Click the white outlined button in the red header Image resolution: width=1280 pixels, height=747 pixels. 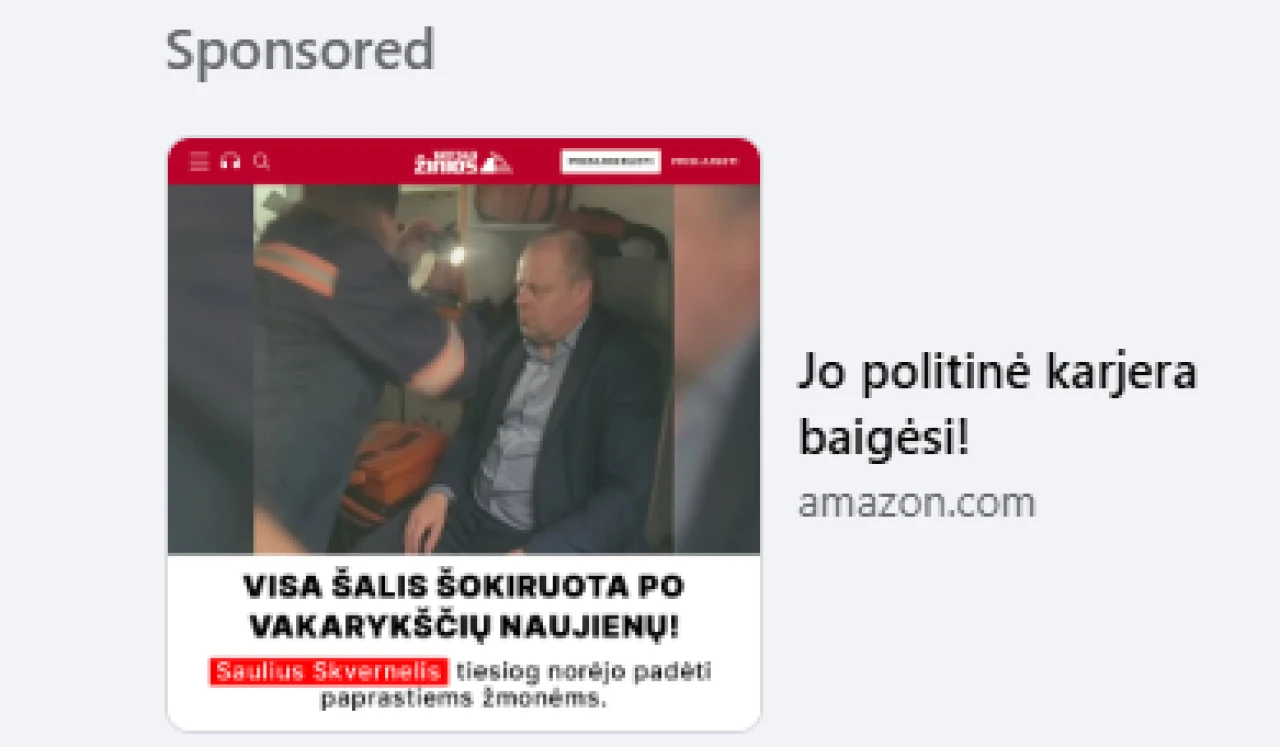(611, 162)
